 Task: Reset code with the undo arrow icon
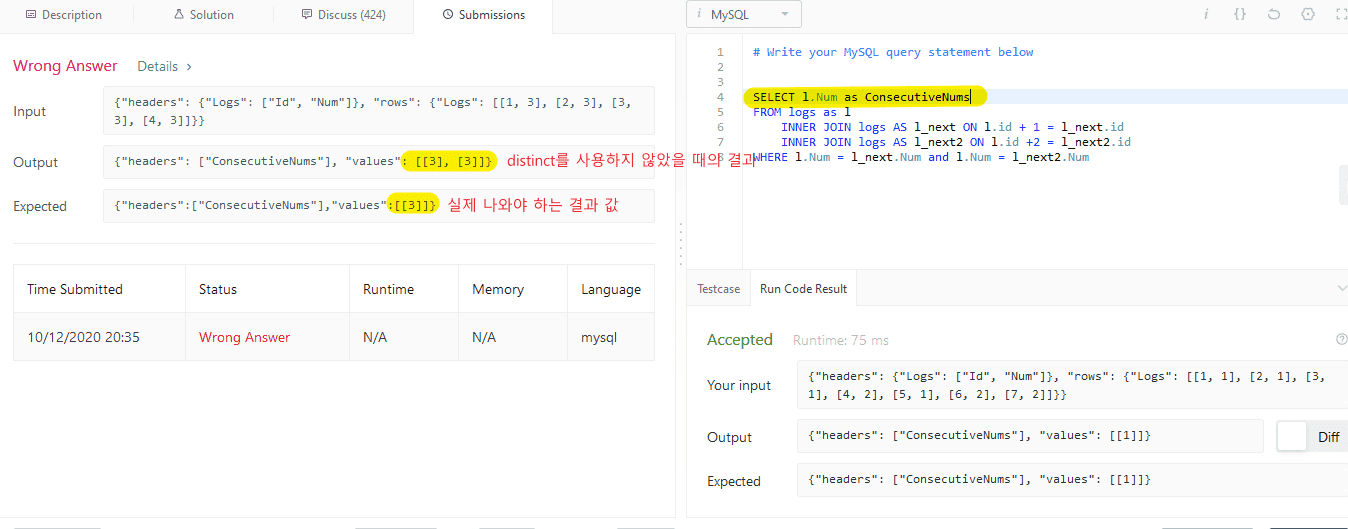click(1274, 14)
